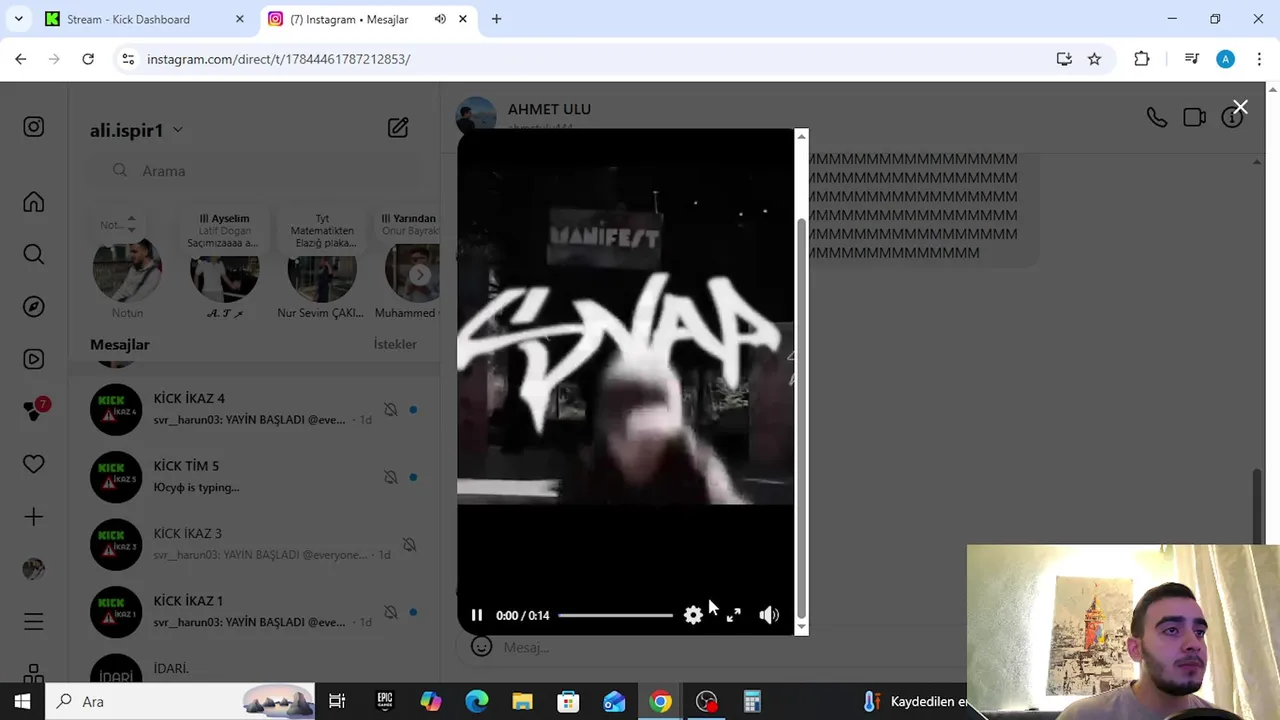
Task: Open Epic Games launcher from taskbar
Action: (385, 702)
